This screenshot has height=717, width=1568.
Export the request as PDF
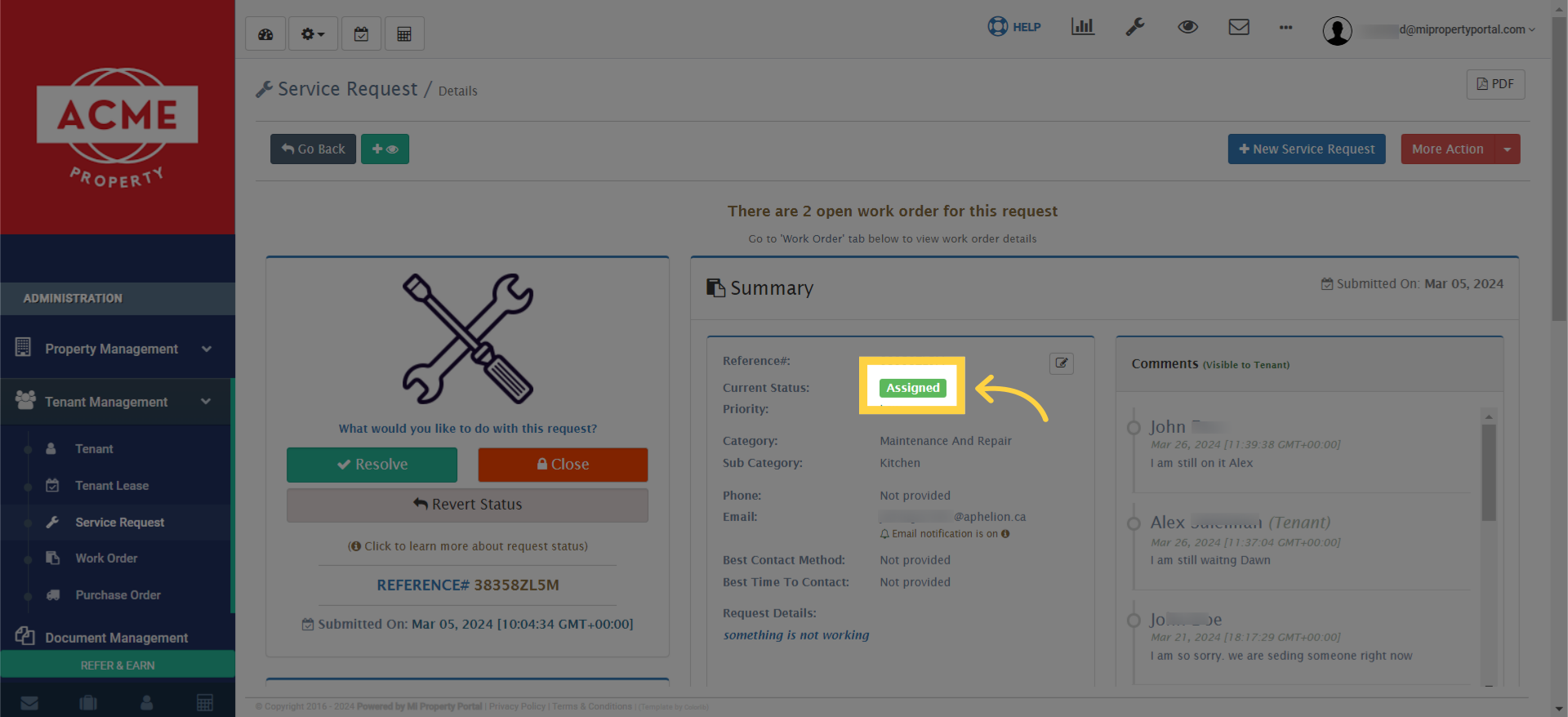[x=1495, y=84]
